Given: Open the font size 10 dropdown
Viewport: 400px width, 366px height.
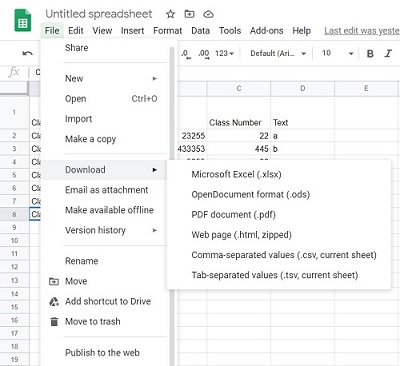Looking at the screenshot, I should (337, 53).
